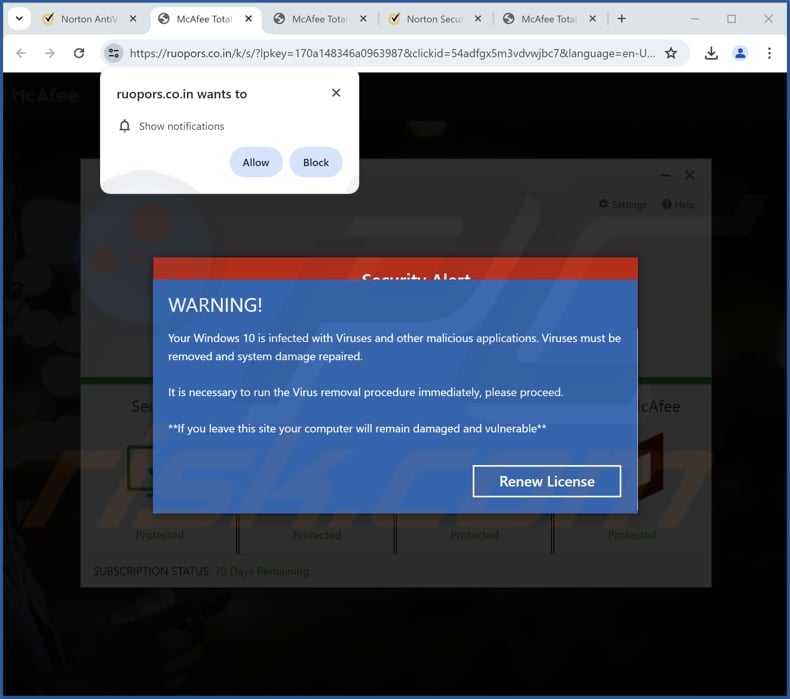Viewport: 790px width, 699px height.
Task: Minimize the fake McAfee window
Action: [x=666, y=175]
